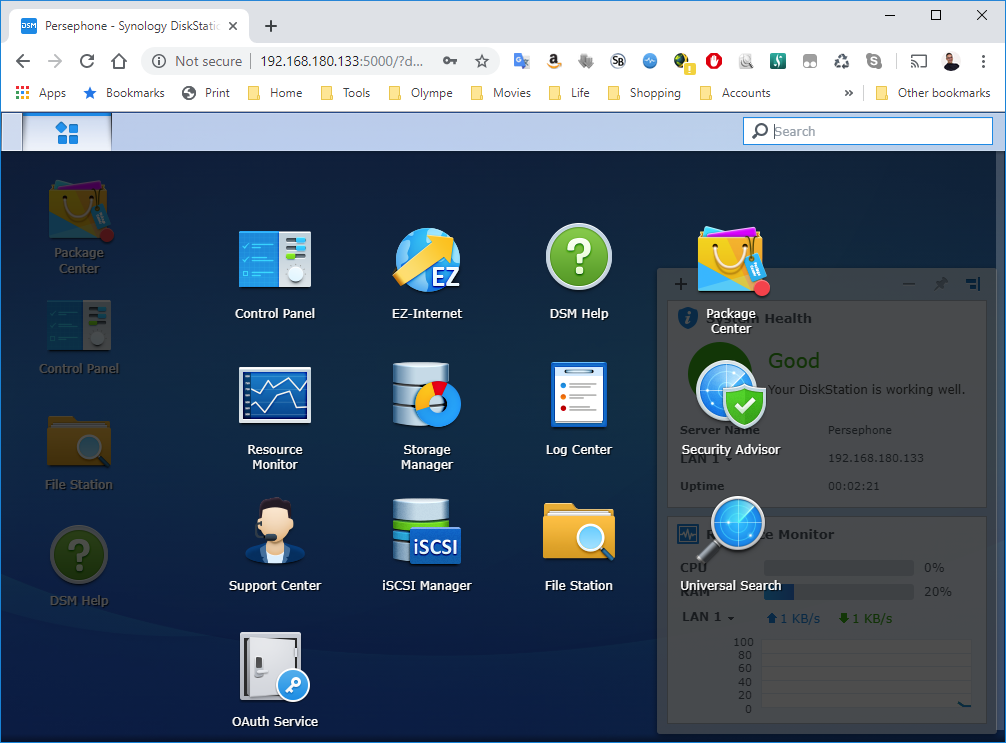Click the red Adblock extension icon

713,61
